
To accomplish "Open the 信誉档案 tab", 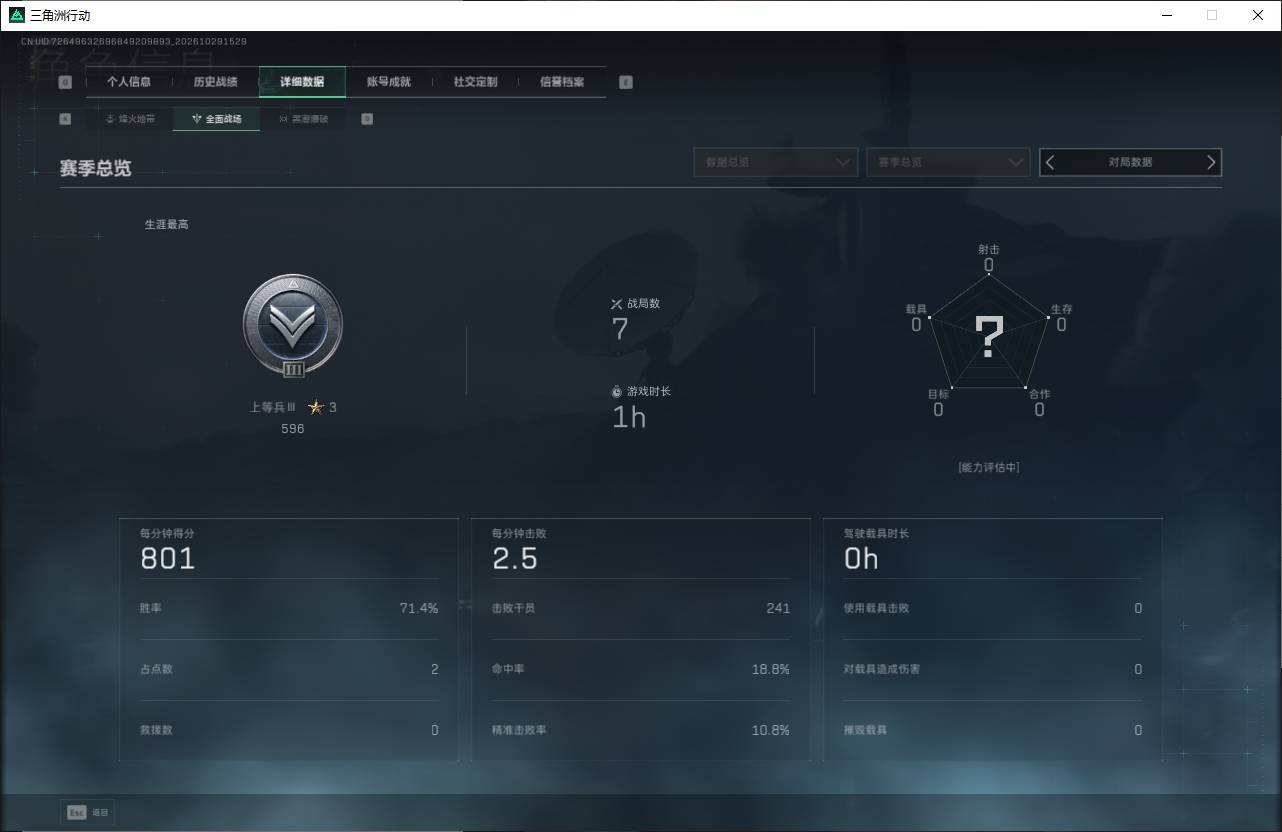I will [562, 82].
